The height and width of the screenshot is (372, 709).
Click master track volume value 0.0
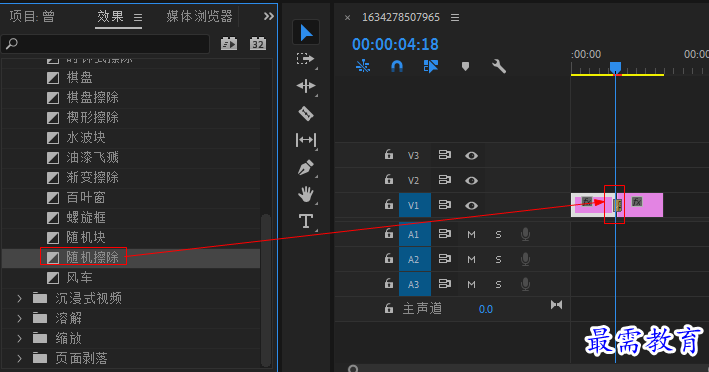[x=486, y=309]
